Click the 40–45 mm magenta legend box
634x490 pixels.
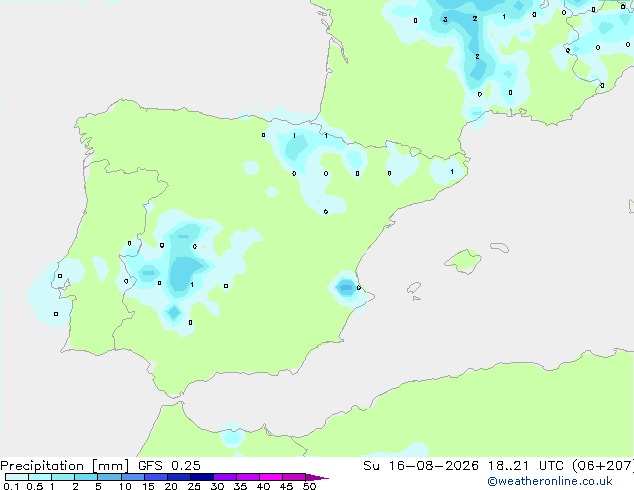pos(271,477)
